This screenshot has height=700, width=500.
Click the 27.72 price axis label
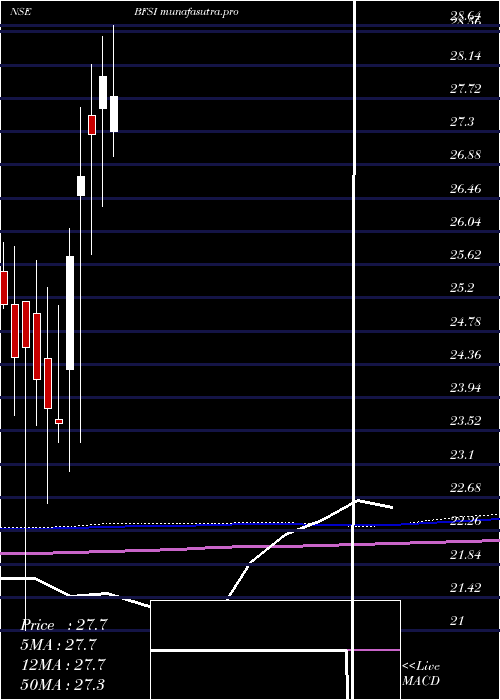coord(465,89)
